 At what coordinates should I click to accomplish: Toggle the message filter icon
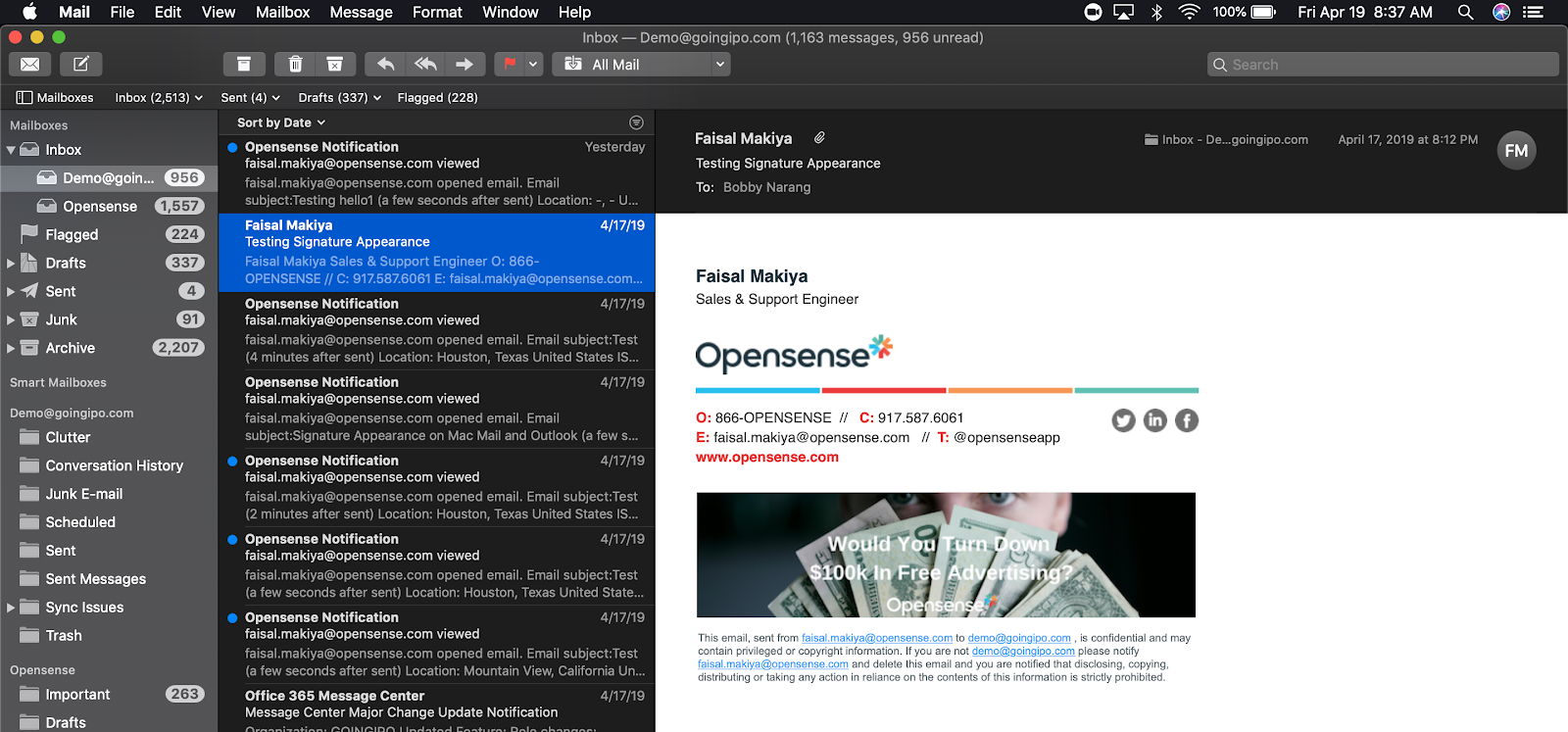coord(636,122)
